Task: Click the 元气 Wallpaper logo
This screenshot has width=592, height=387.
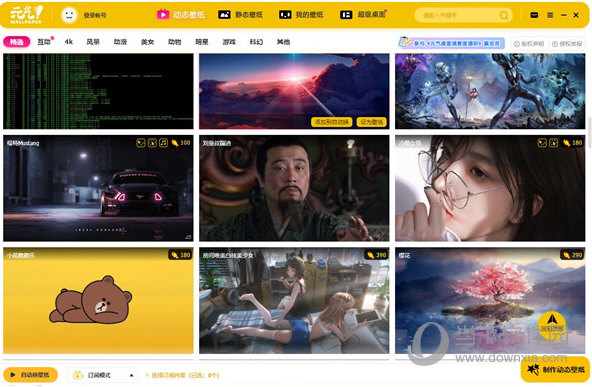Action: click(x=26, y=15)
